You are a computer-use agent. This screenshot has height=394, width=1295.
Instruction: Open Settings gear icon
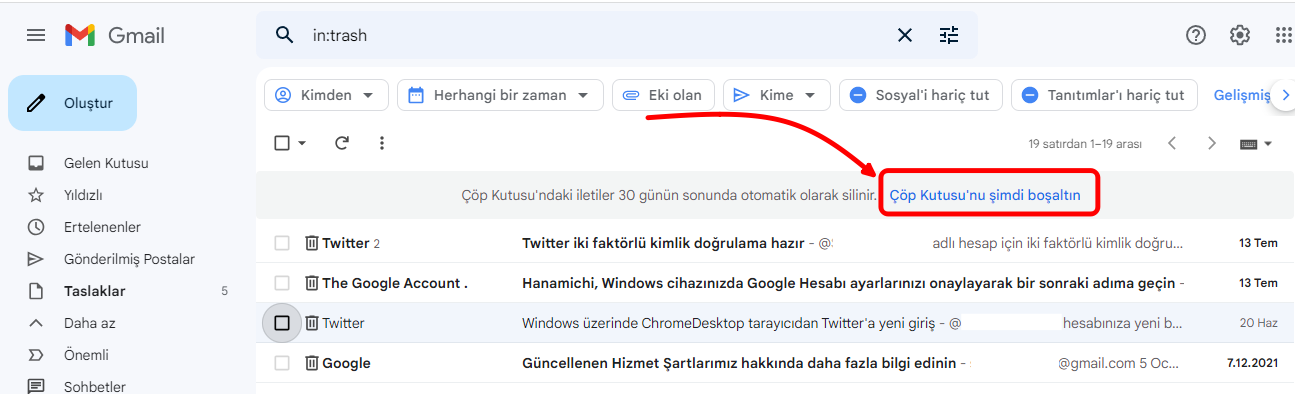point(1240,35)
